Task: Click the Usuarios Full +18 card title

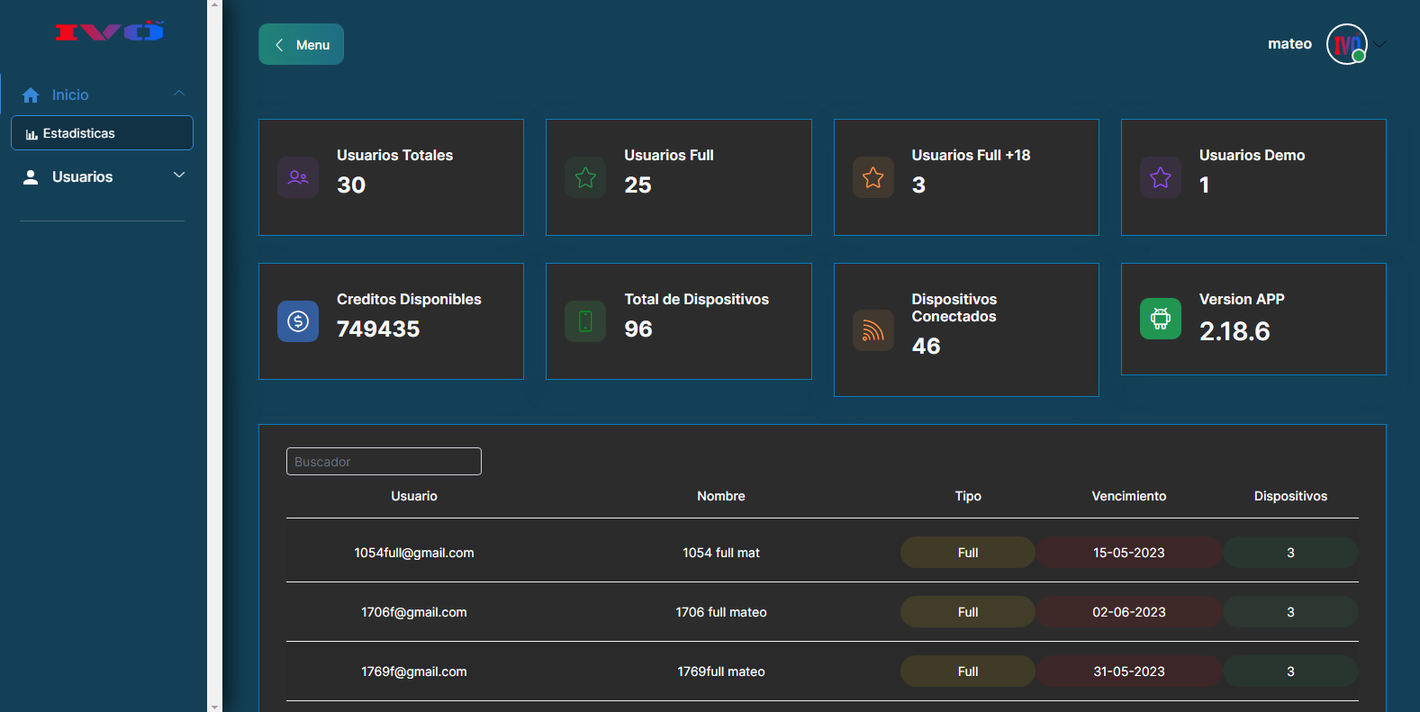Action: (x=971, y=155)
